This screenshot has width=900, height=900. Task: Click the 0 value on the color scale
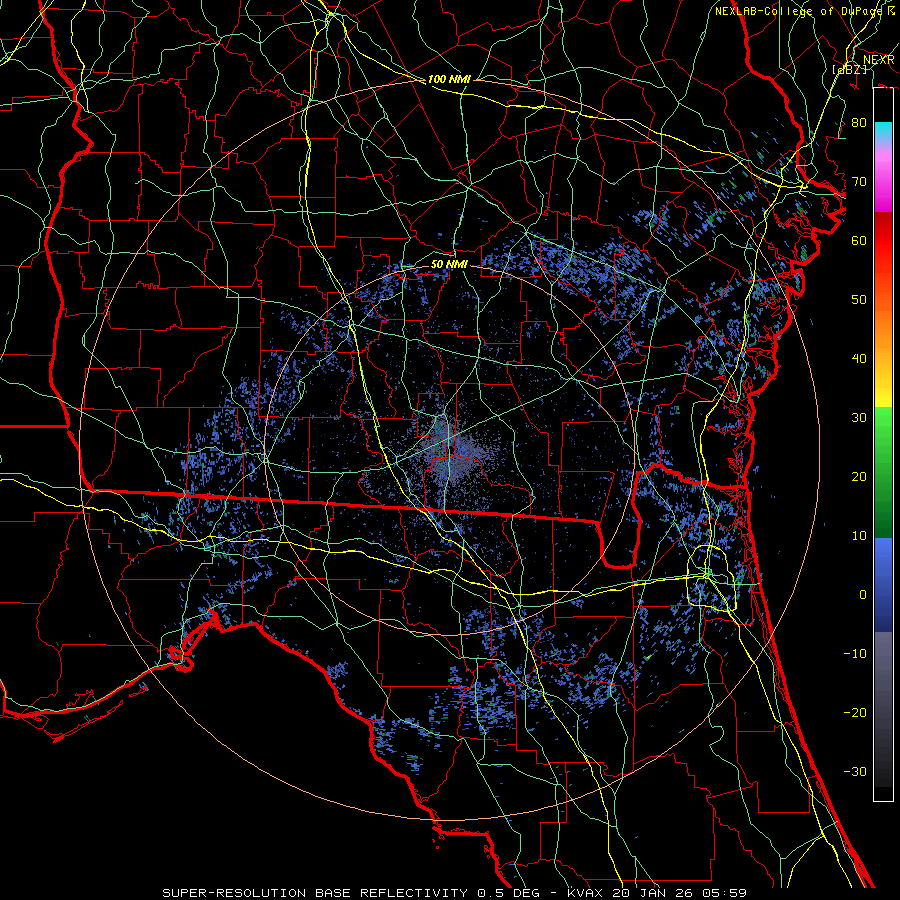863,595
